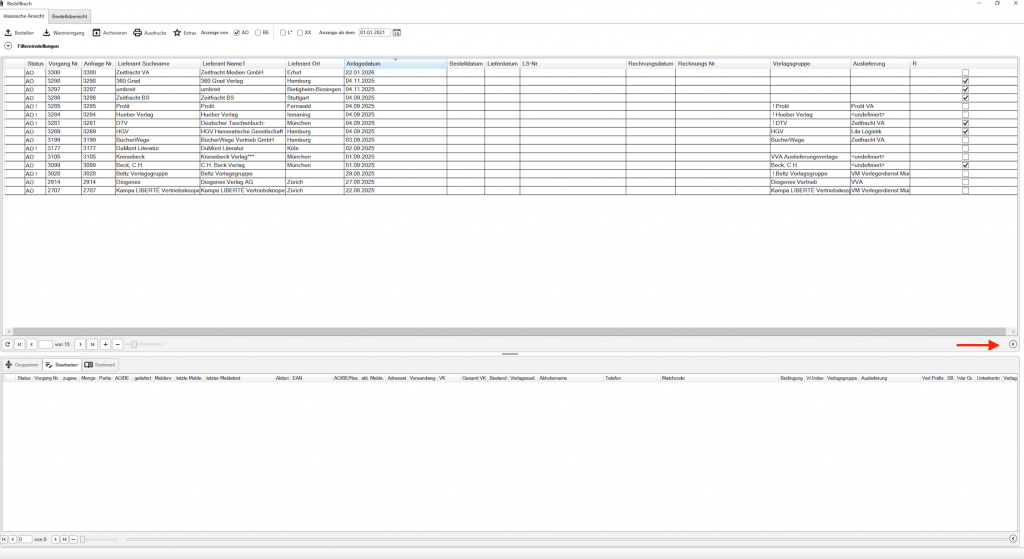Adjust the zoom slider in the upper navigator
1024x559 pixels.
pos(133,344)
